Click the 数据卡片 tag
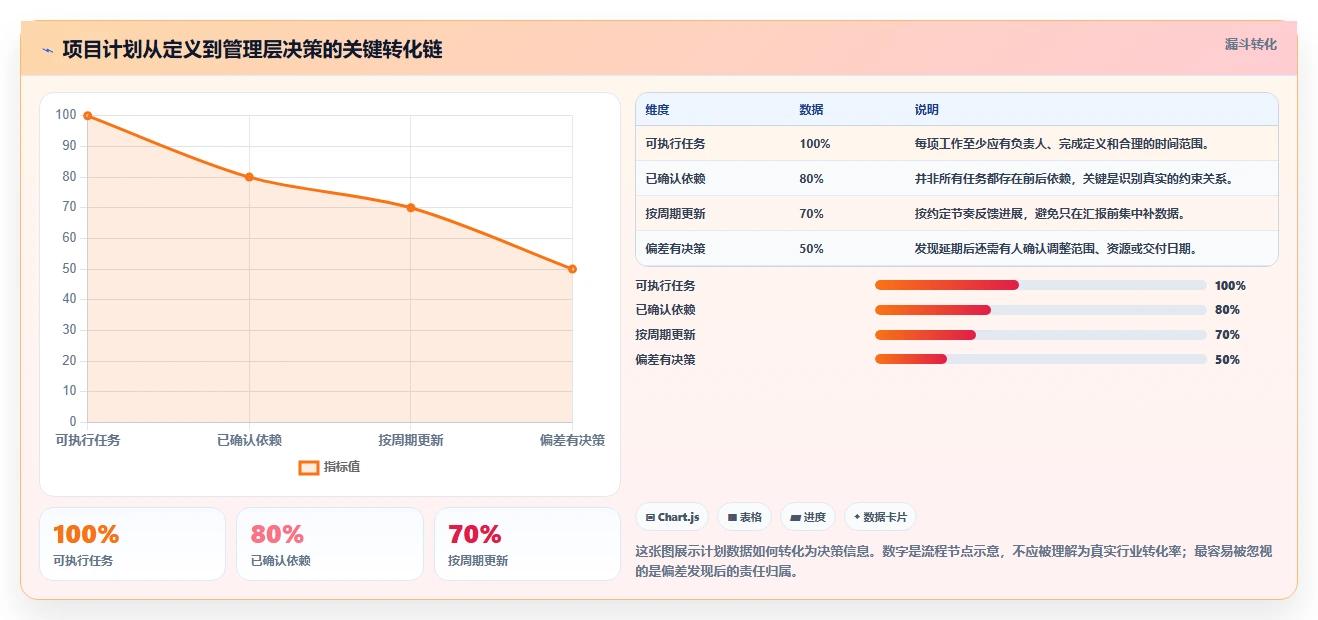The image size is (1318, 620). pyautogui.click(x=880, y=517)
